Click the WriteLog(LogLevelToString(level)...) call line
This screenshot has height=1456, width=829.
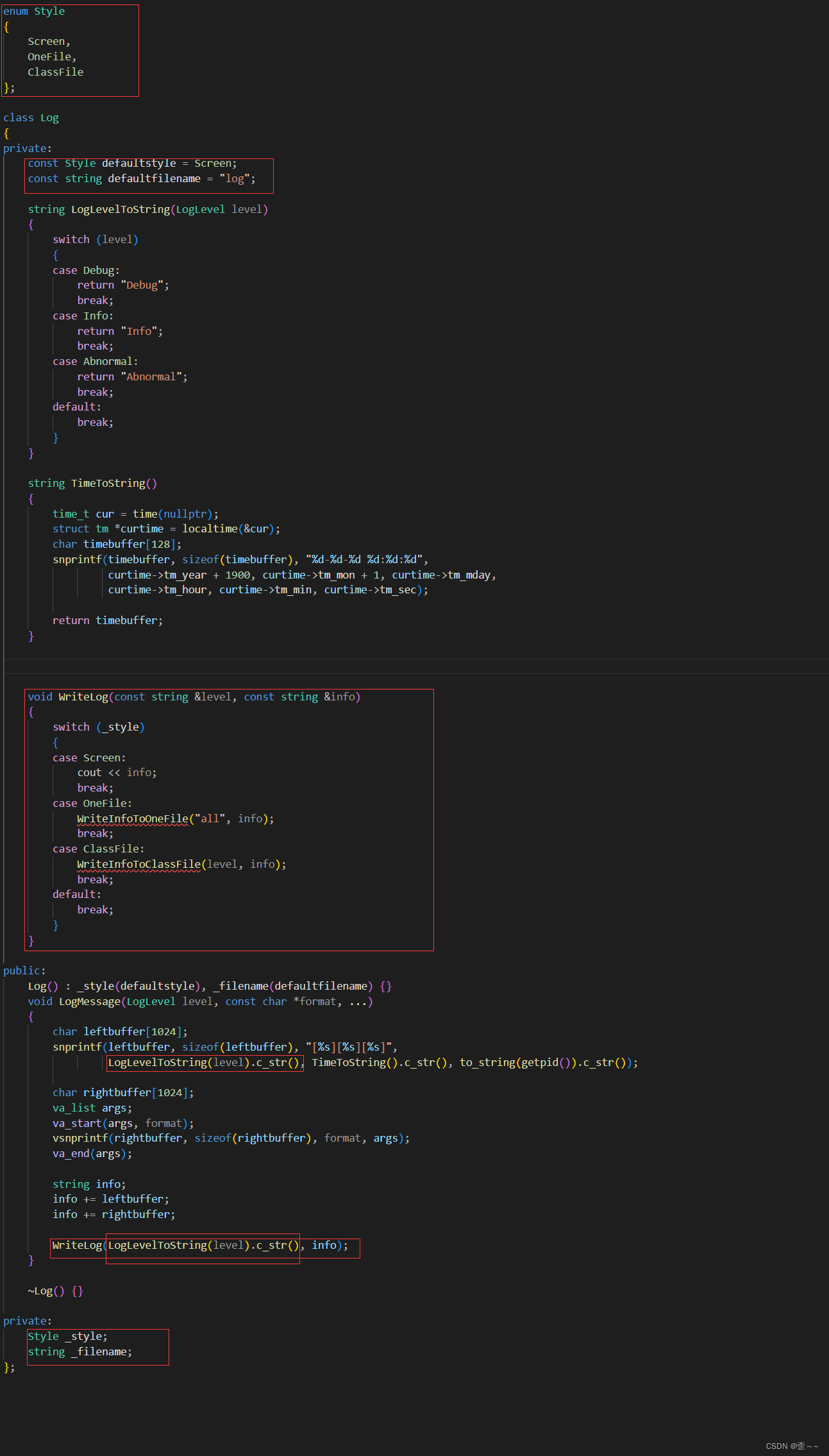coord(200,1246)
